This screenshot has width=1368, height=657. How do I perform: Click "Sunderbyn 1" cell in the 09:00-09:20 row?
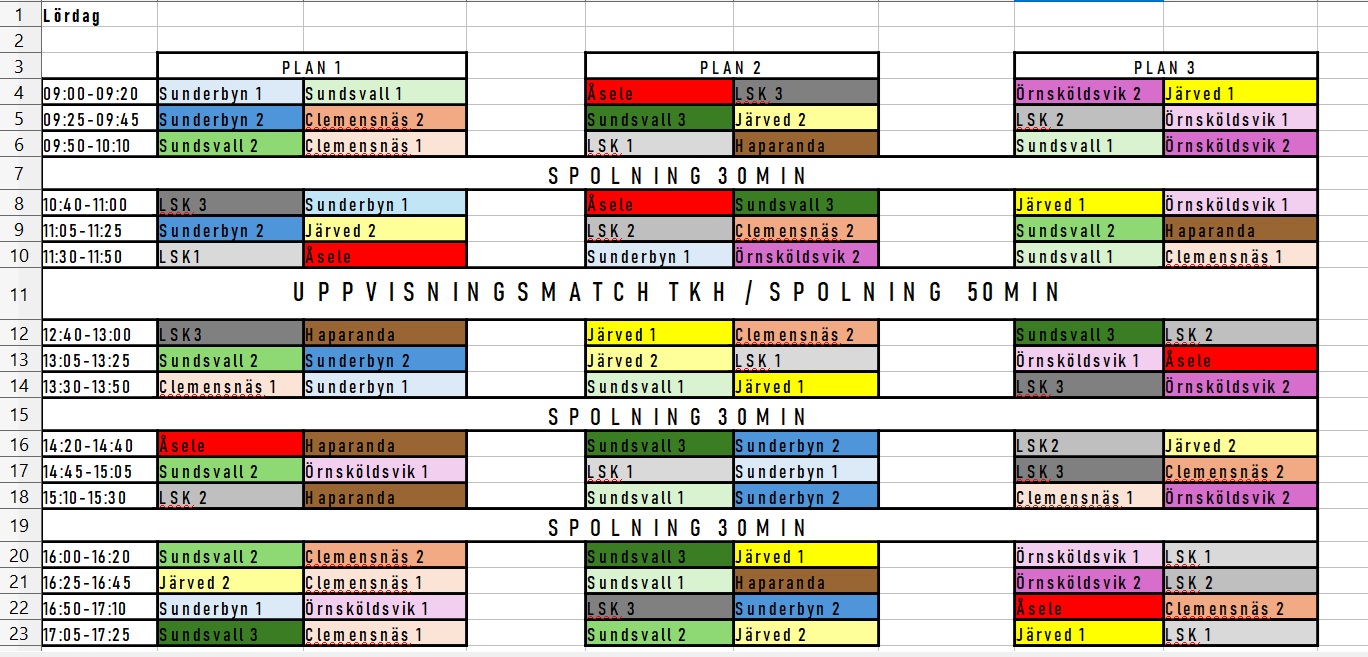(230, 94)
